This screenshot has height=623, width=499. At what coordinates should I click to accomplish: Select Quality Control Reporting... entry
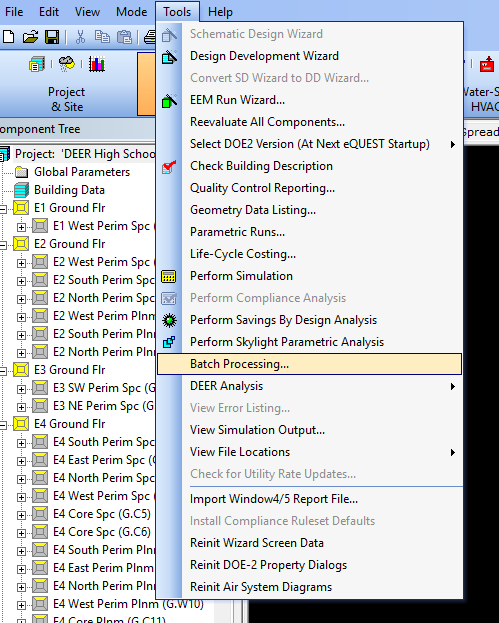[x=309, y=188]
